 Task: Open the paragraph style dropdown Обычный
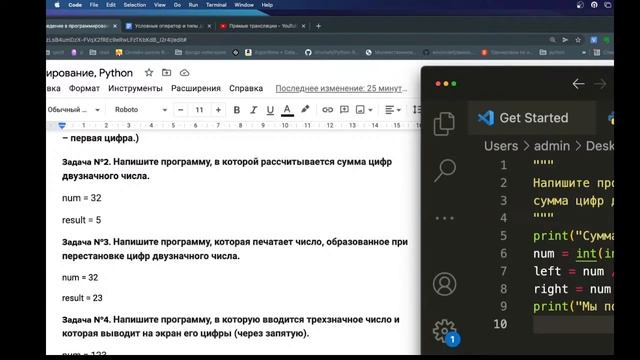click(x=73, y=110)
